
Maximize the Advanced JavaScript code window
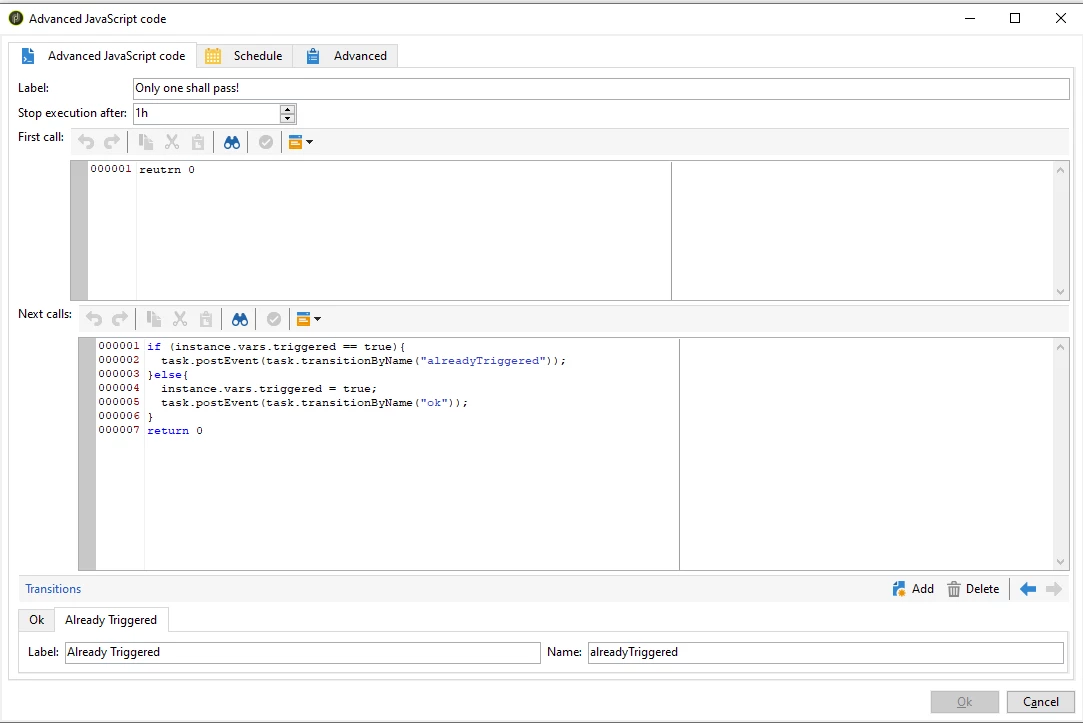1015,18
